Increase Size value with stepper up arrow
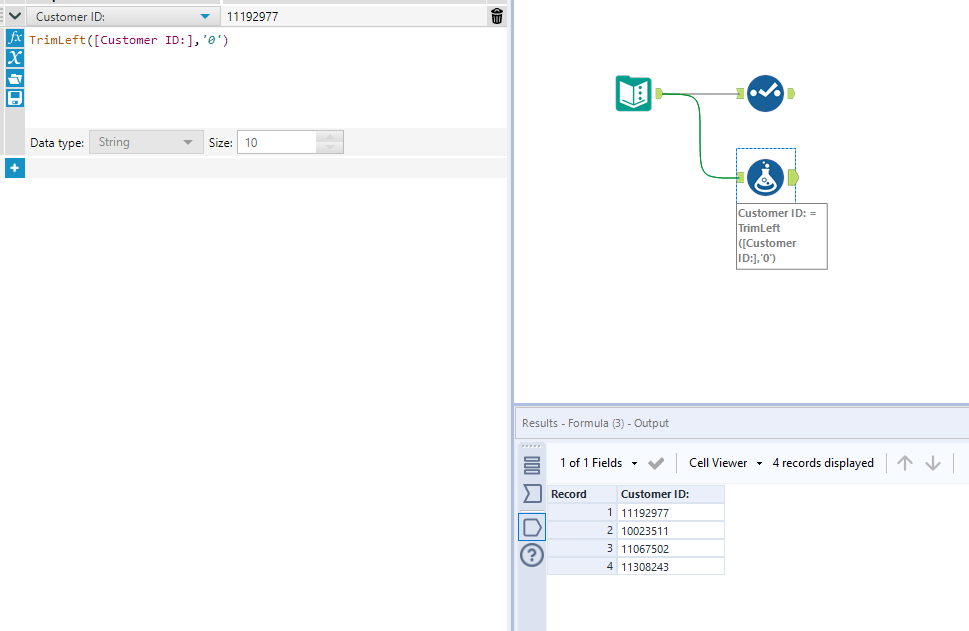The width and height of the screenshot is (969, 631). pyautogui.click(x=331, y=137)
